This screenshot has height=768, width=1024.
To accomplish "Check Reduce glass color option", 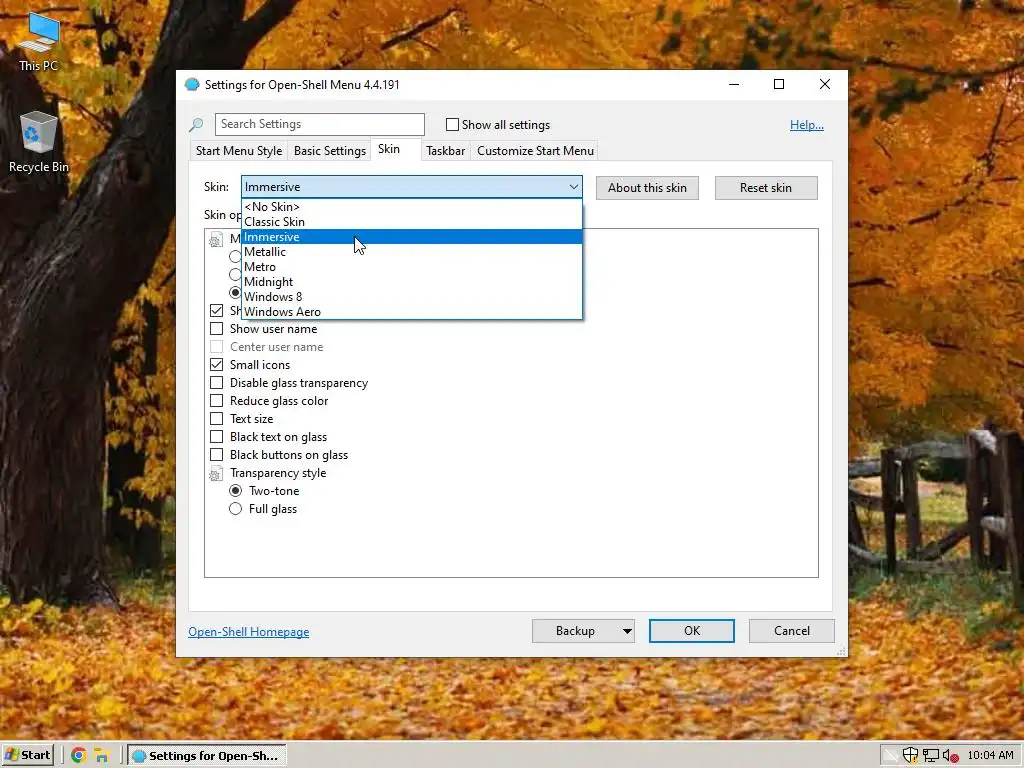I will pos(216,400).
